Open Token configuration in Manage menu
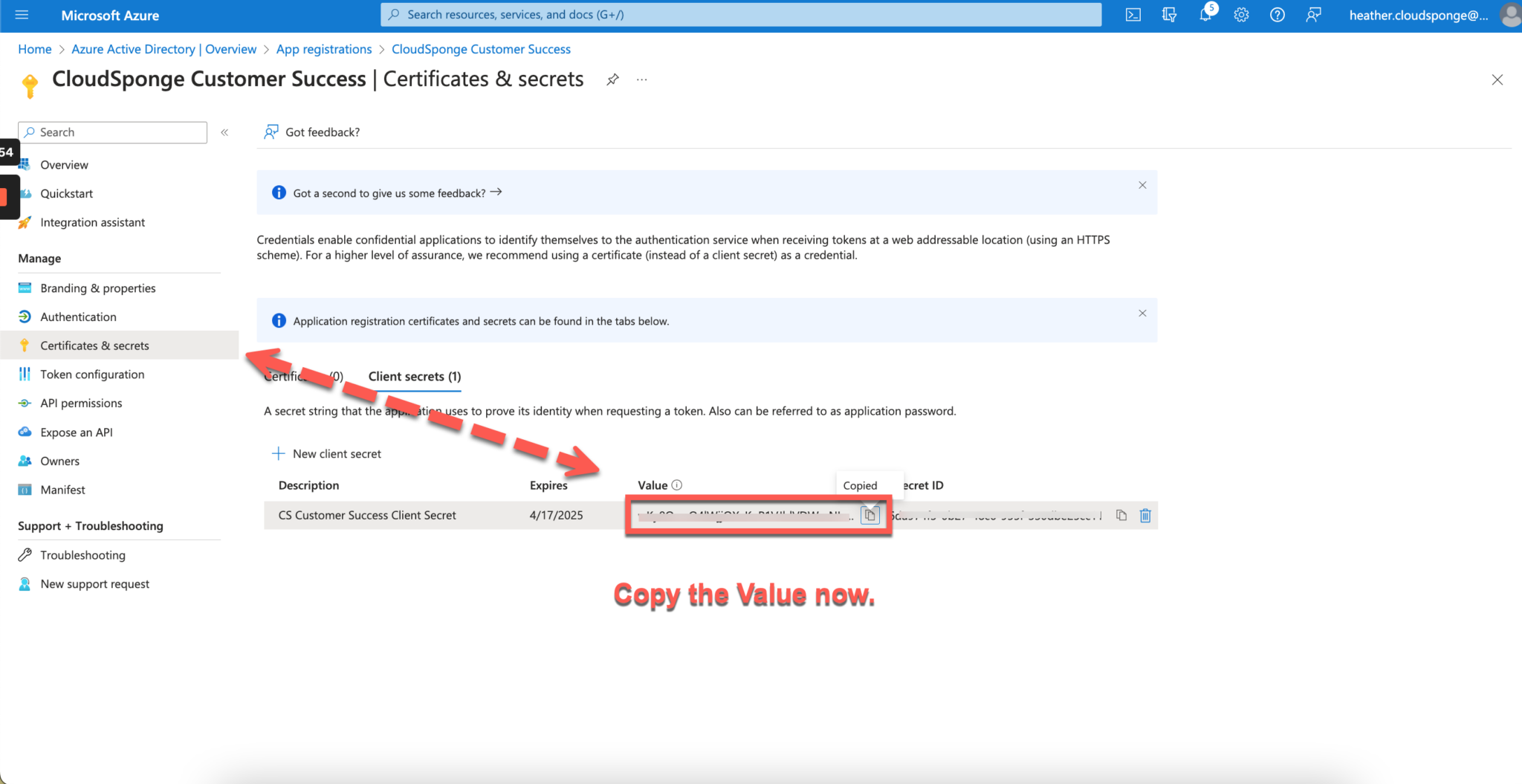This screenshot has height=784, width=1522. (92, 375)
